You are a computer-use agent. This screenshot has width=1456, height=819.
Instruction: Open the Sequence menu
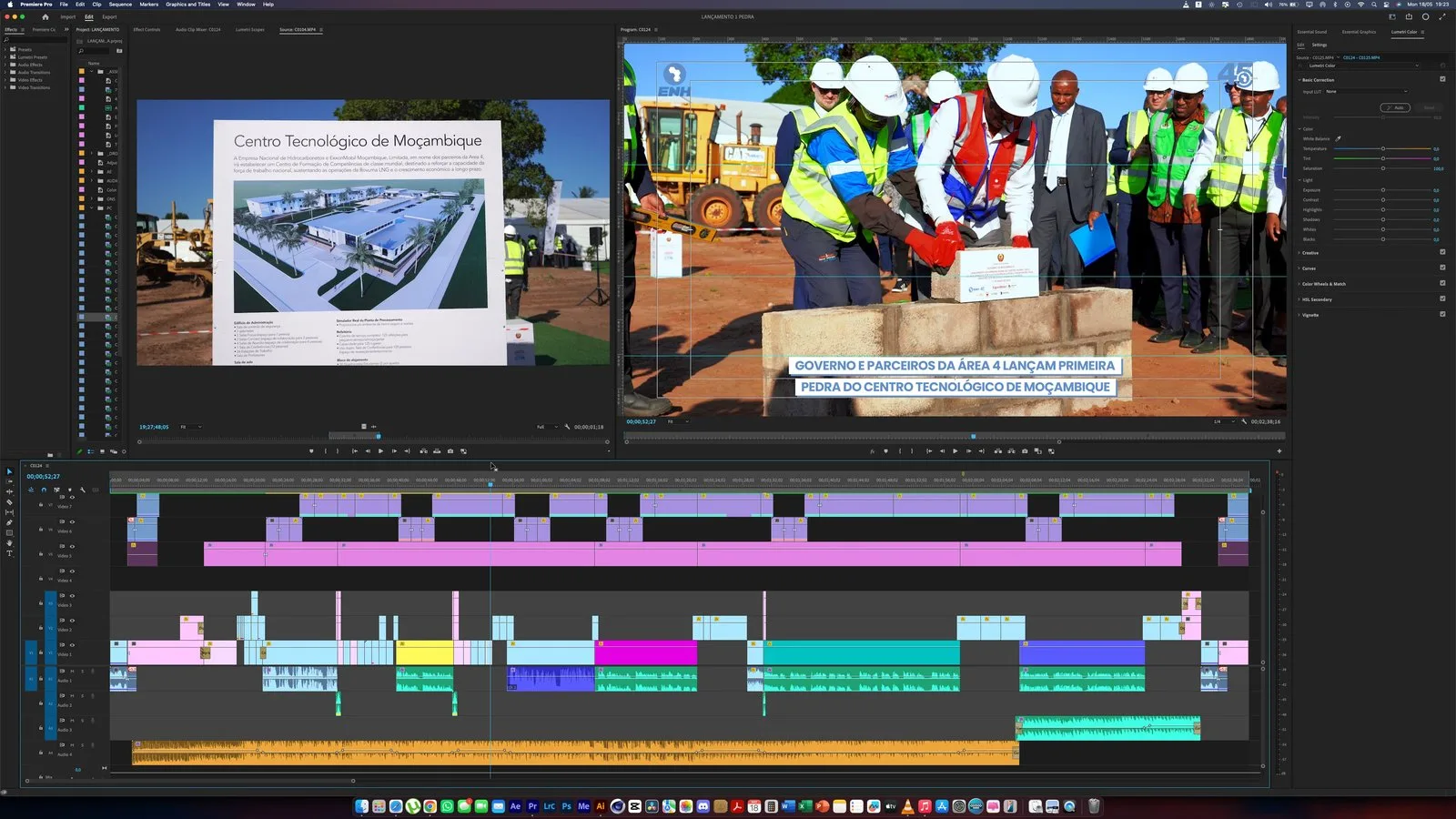(120, 5)
